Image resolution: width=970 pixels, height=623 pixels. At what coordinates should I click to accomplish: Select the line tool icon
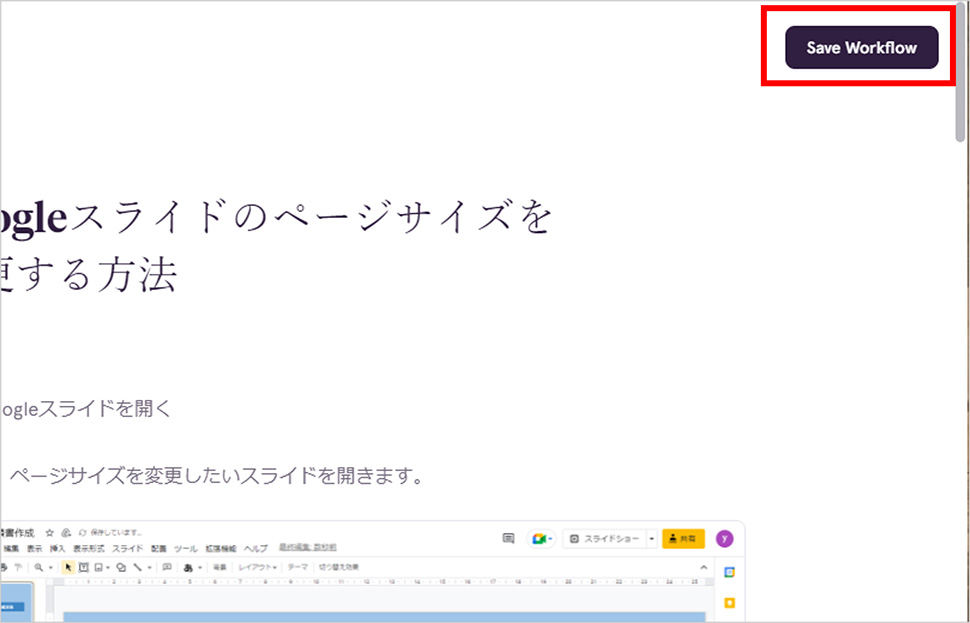click(x=137, y=567)
